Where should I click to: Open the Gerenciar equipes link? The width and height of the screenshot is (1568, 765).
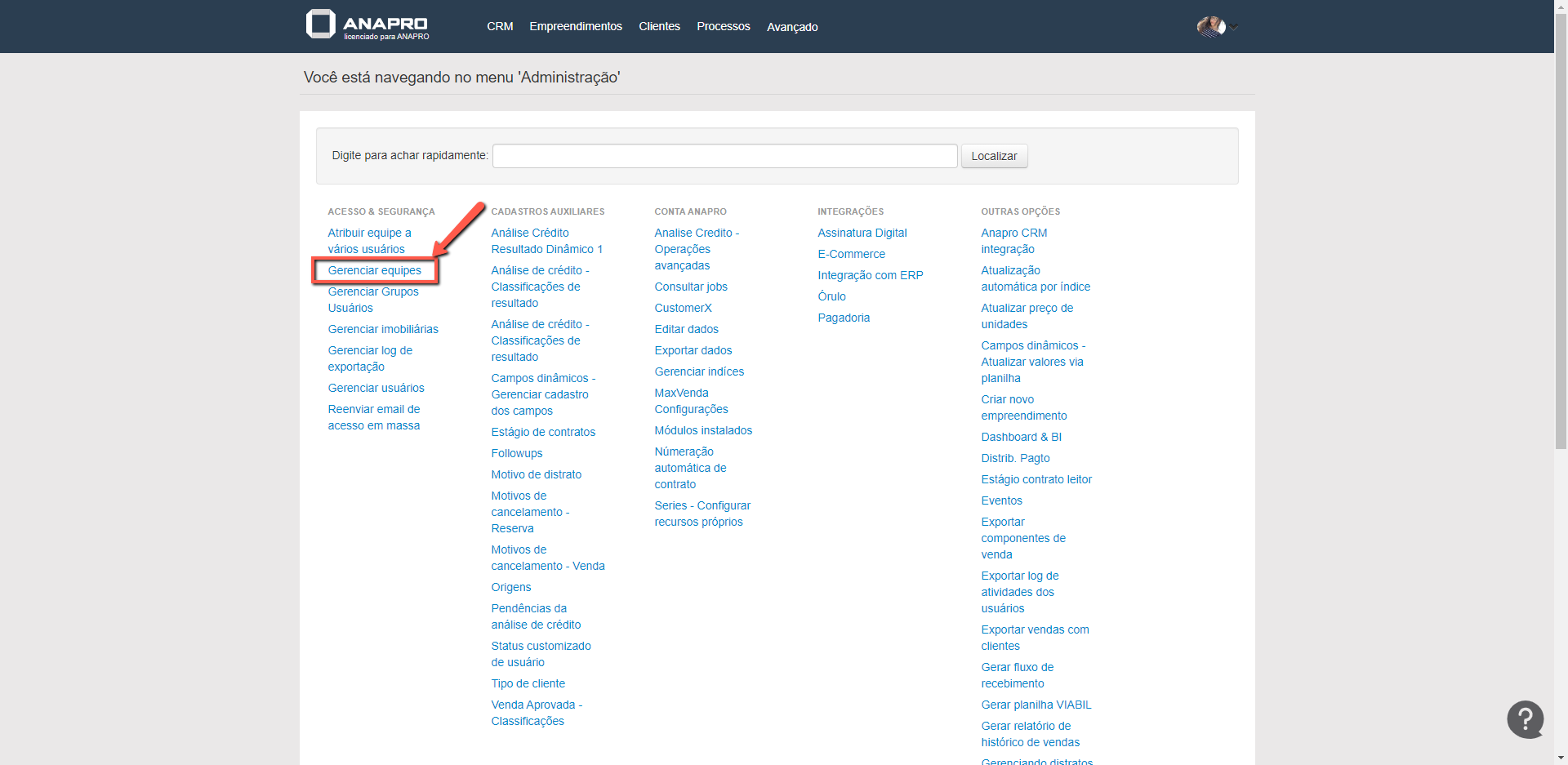[375, 270]
